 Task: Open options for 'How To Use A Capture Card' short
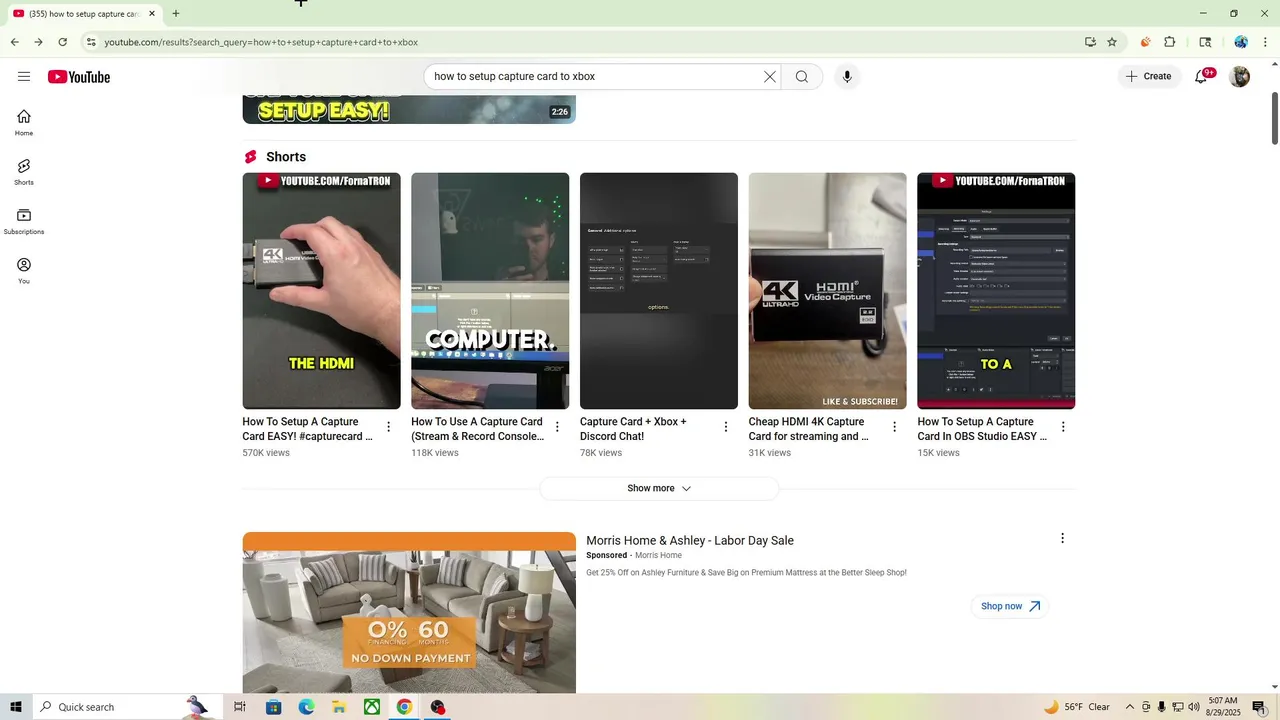tap(557, 427)
